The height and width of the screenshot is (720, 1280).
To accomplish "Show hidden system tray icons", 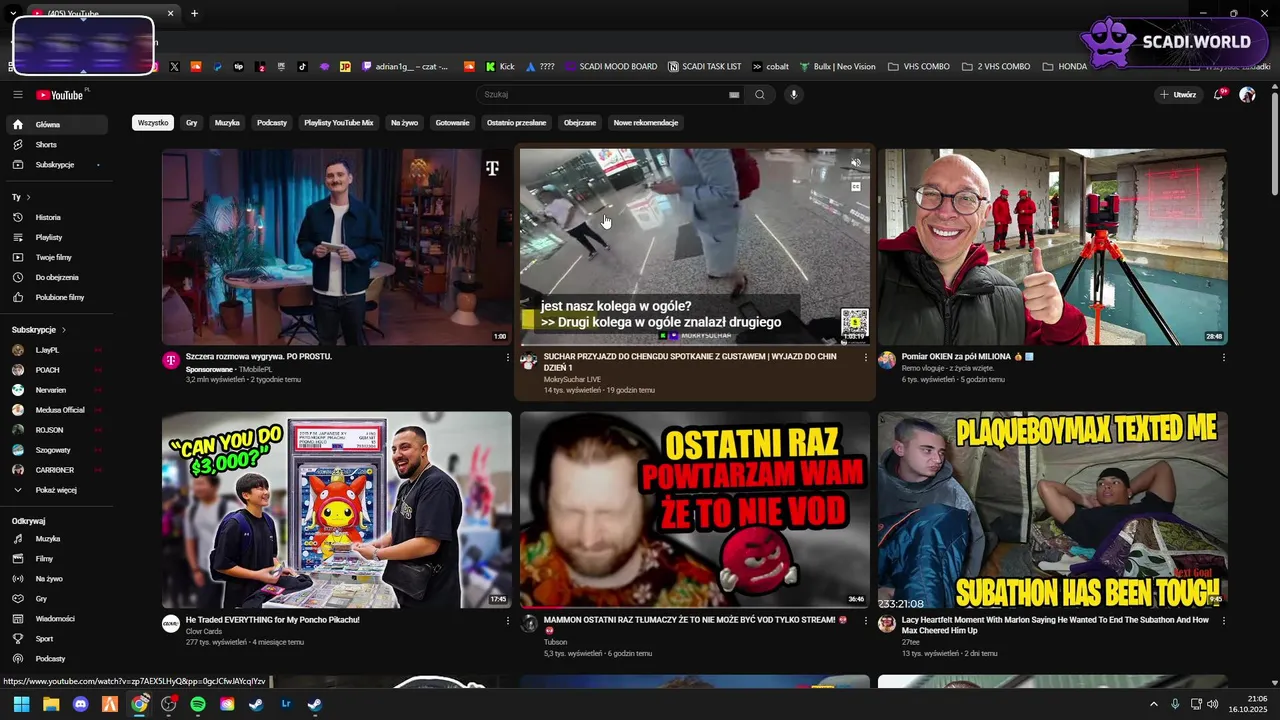I will (x=1153, y=704).
